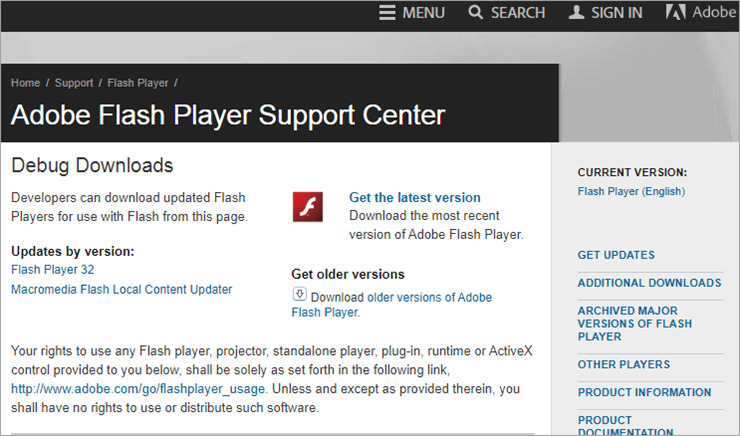
Task: Select Flash Player (English) under Current Version
Action: pos(631,192)
